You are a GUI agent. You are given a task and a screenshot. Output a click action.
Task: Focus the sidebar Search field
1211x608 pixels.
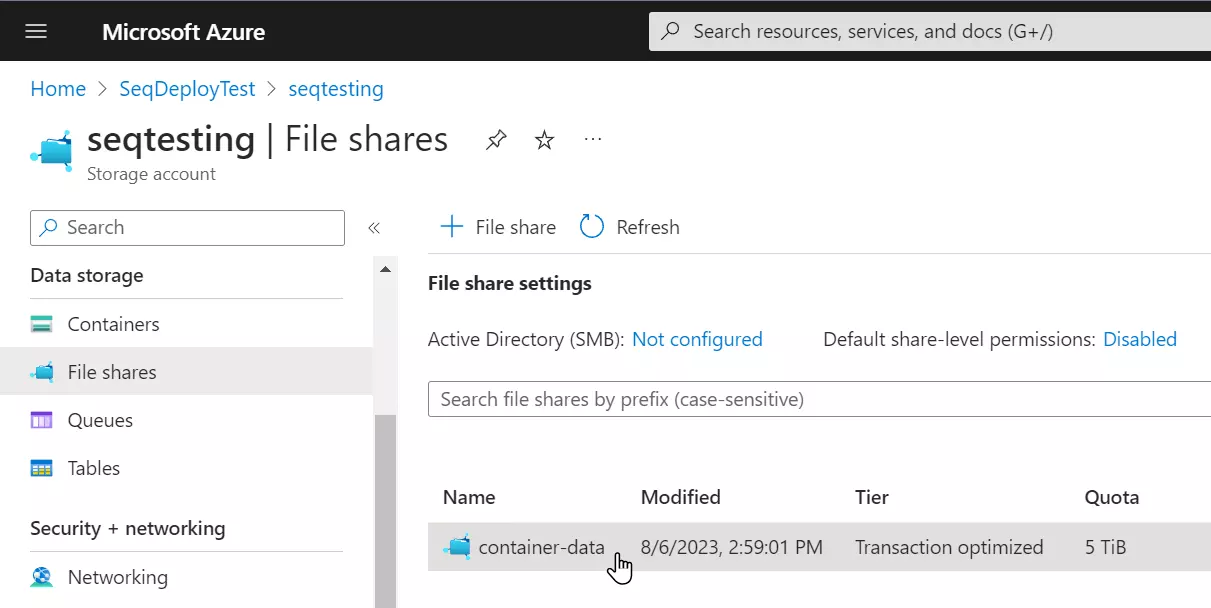tap(188, 228)
